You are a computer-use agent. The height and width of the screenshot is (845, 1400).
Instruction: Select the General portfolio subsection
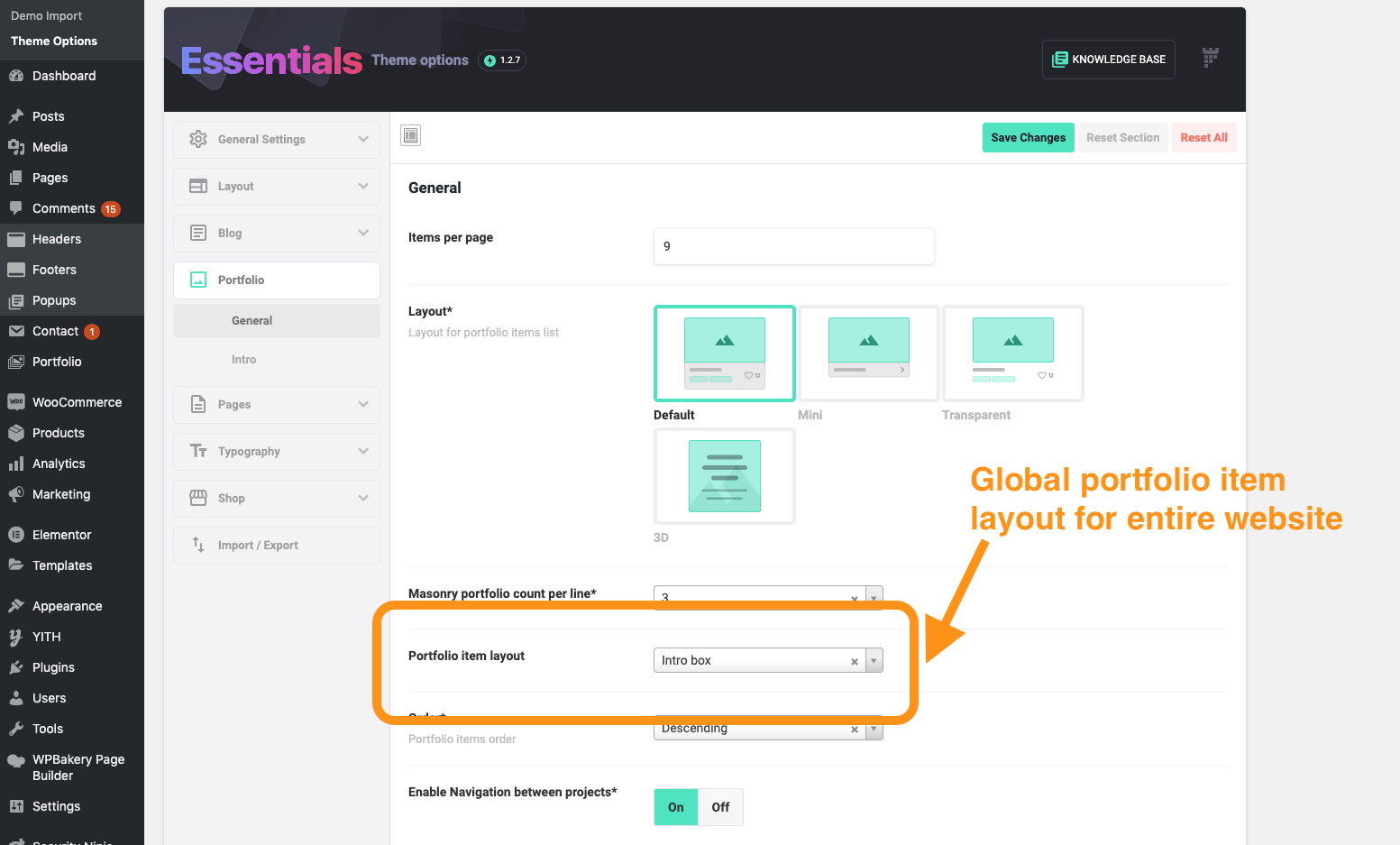pos(277,320)
